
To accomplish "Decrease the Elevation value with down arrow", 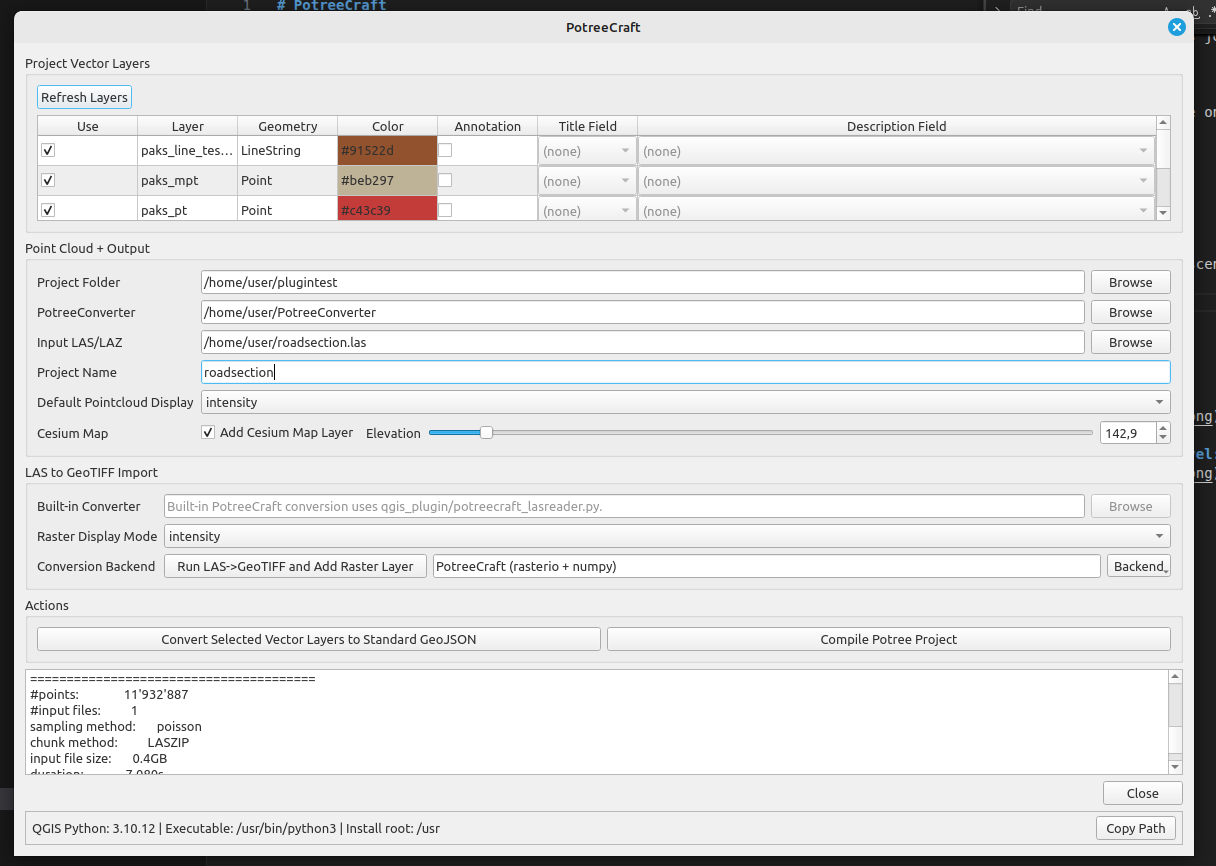I will click(x=1162, y=438).
